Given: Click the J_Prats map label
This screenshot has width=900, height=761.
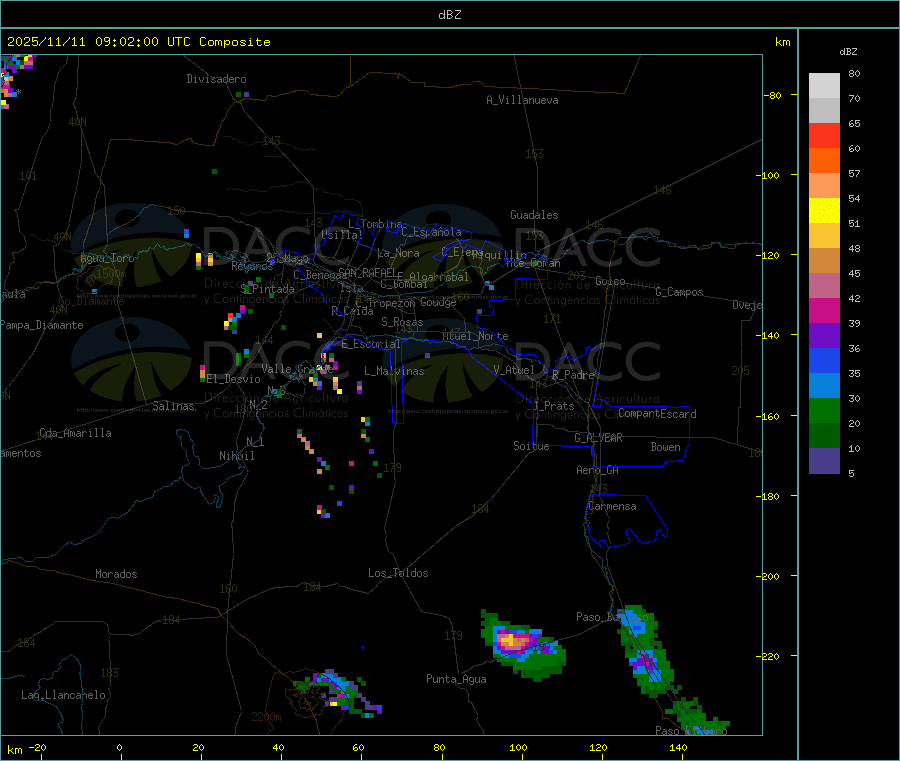Looking at the screenshot, I should tap(554, 406).
